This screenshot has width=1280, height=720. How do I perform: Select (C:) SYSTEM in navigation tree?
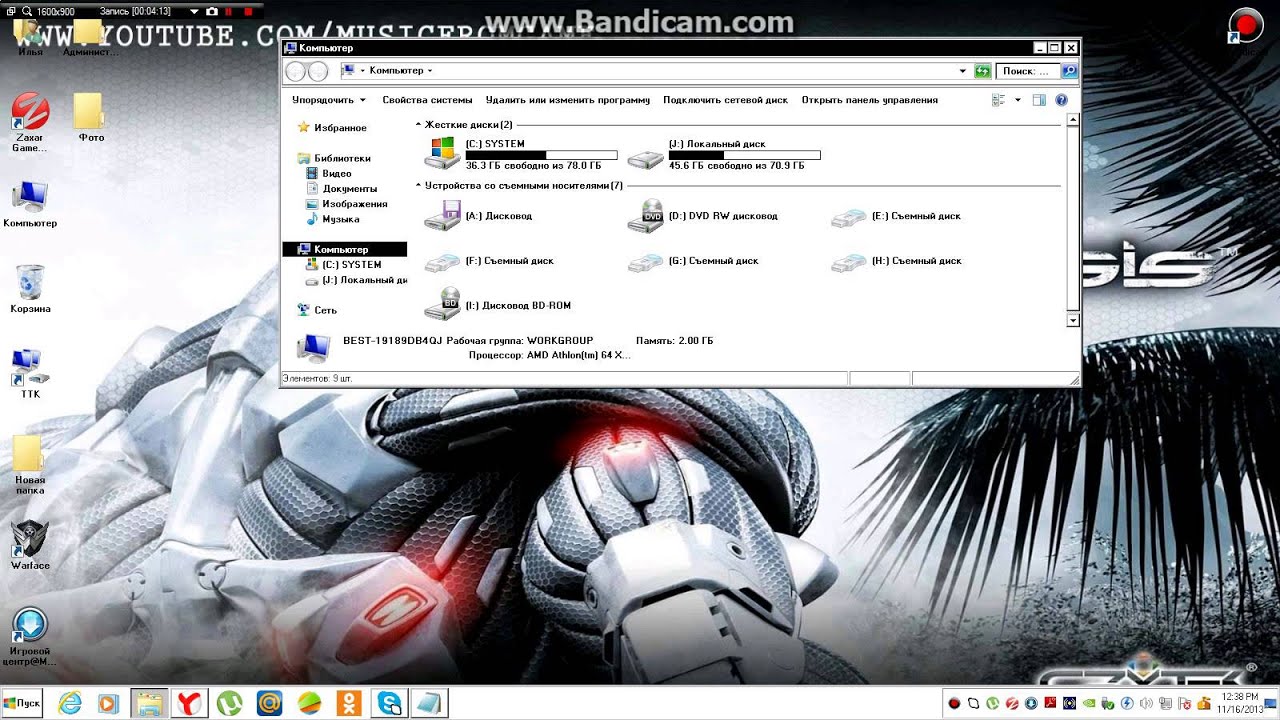point(352,265)
